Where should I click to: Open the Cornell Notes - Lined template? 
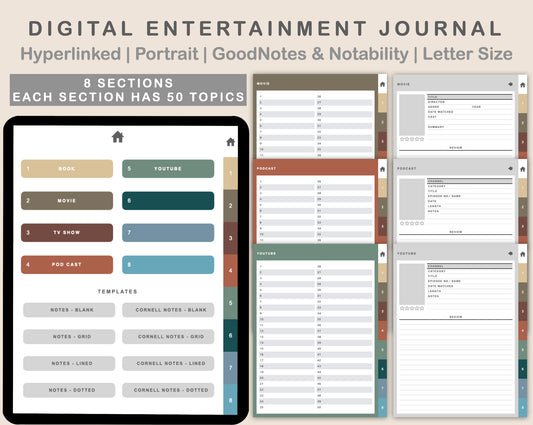(x=168, y=363)
